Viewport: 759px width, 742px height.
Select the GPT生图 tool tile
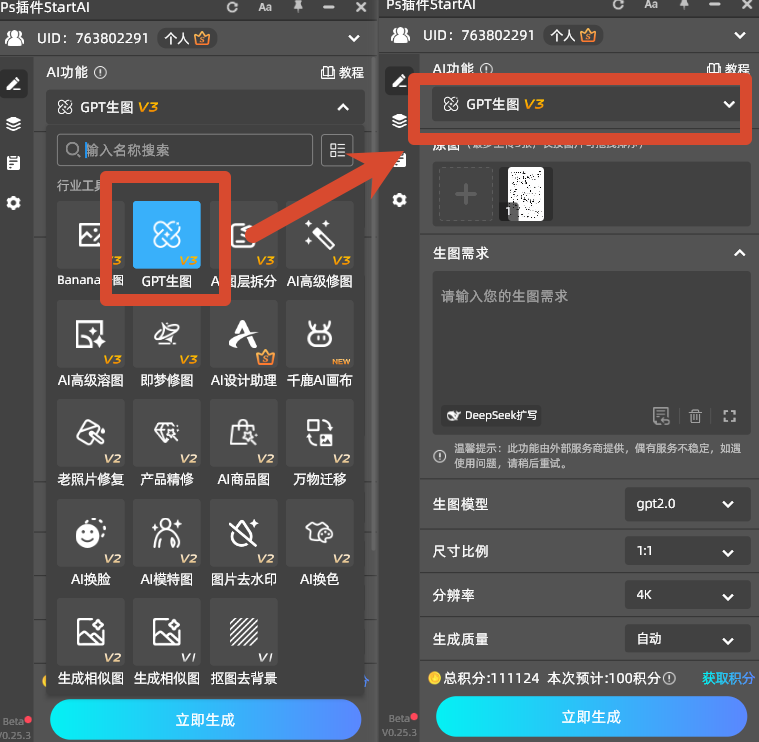pyautogui.click(x=167, y=235)
